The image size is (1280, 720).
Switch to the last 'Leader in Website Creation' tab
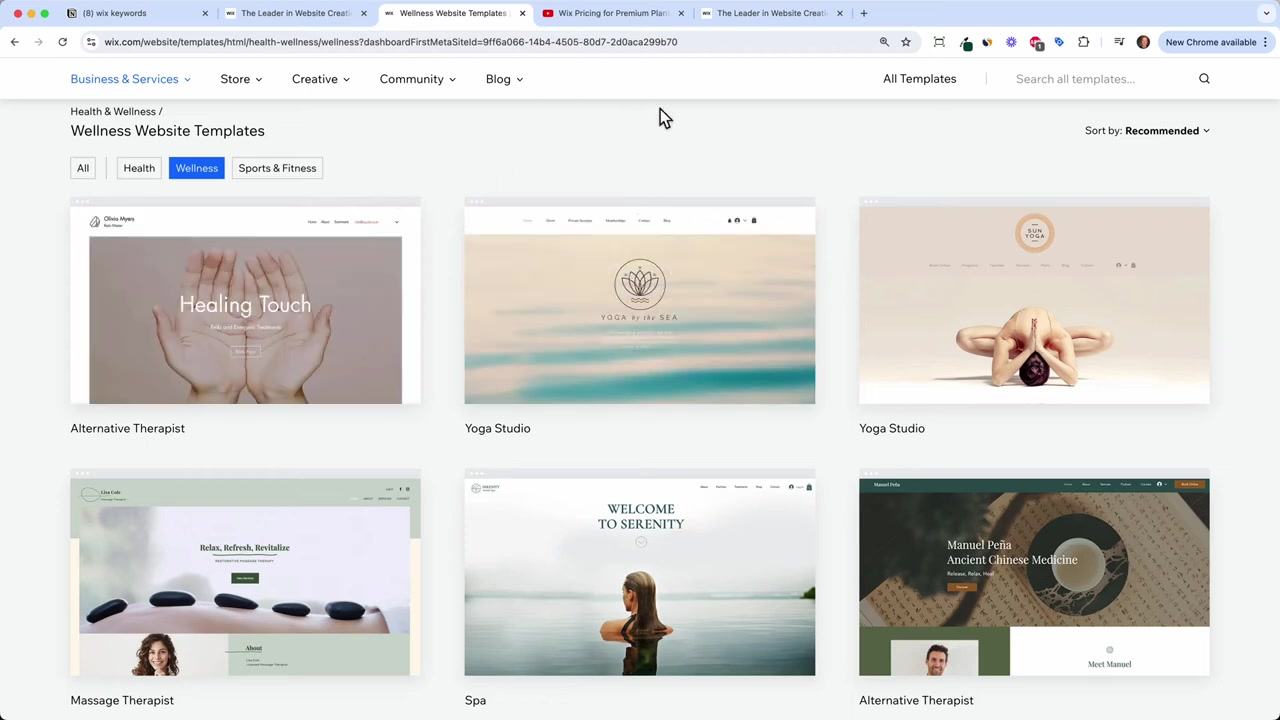[772, 13]
